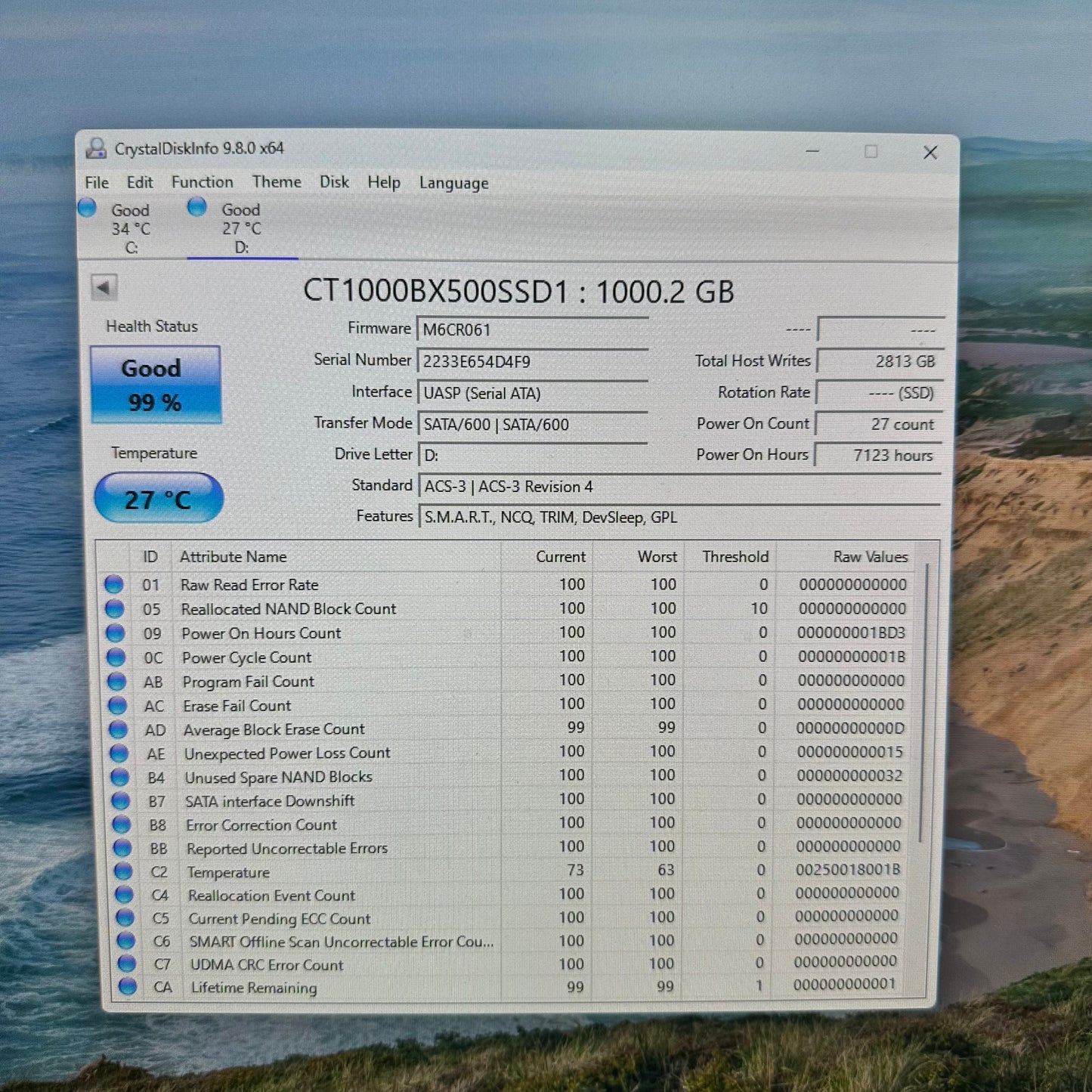The height and width of the screenshot is (1092, 1092).
Task: Click status circle for Reported Uncorrectable Errors
Action: coord(122,848)
